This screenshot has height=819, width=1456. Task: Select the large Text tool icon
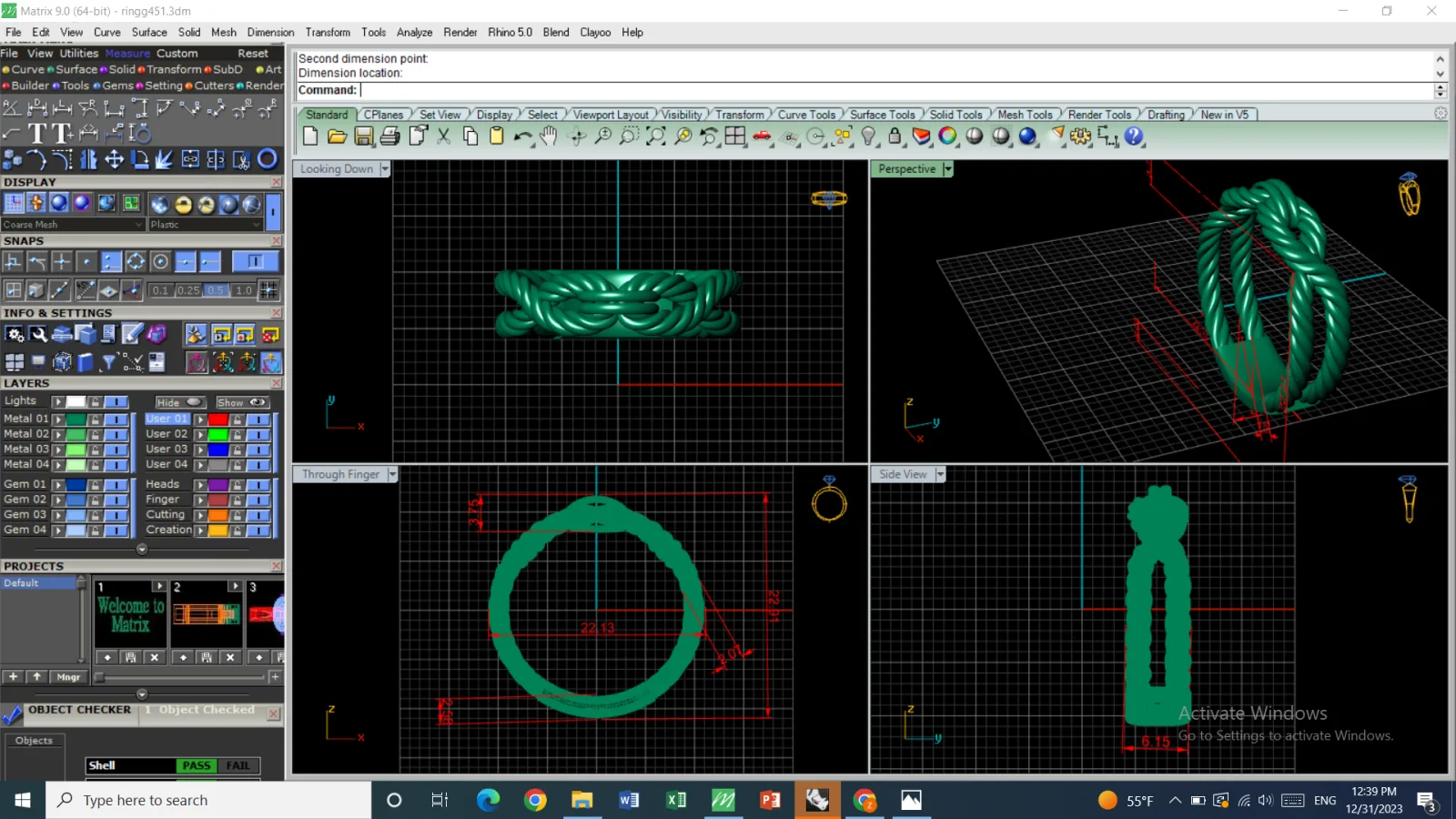click(x=37, y=134)
